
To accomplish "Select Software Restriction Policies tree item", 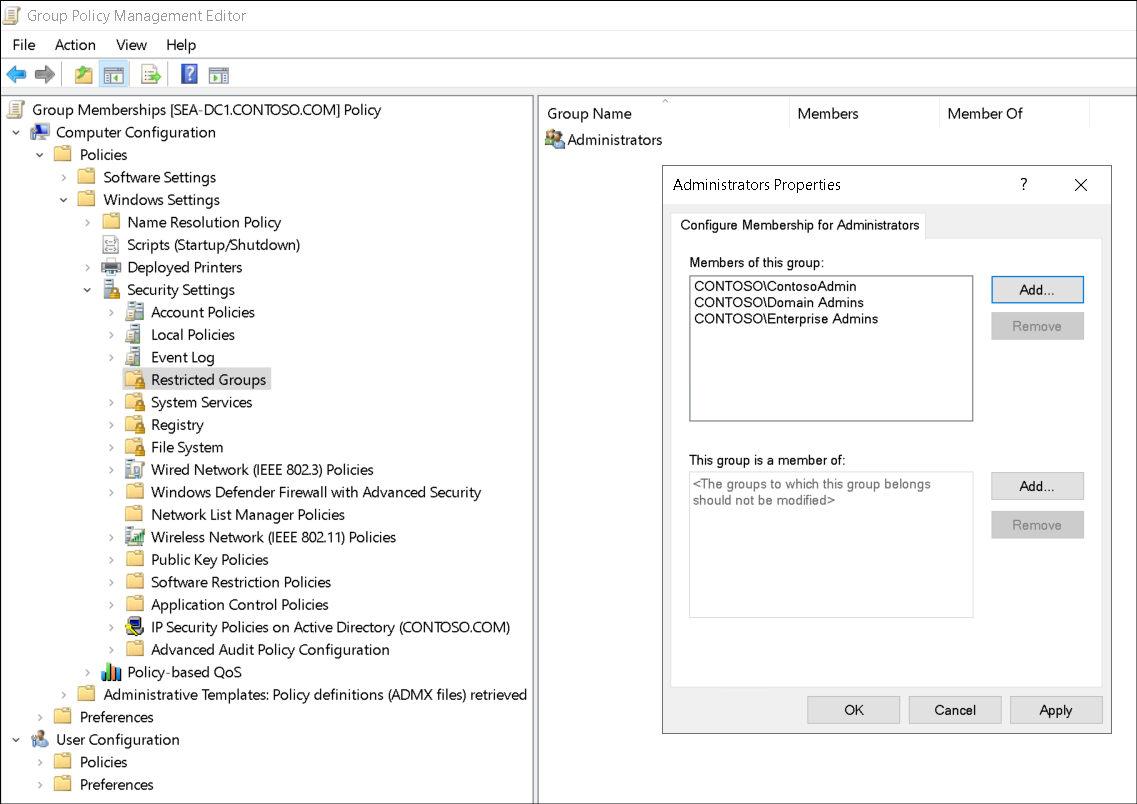I will click(241, 581).
